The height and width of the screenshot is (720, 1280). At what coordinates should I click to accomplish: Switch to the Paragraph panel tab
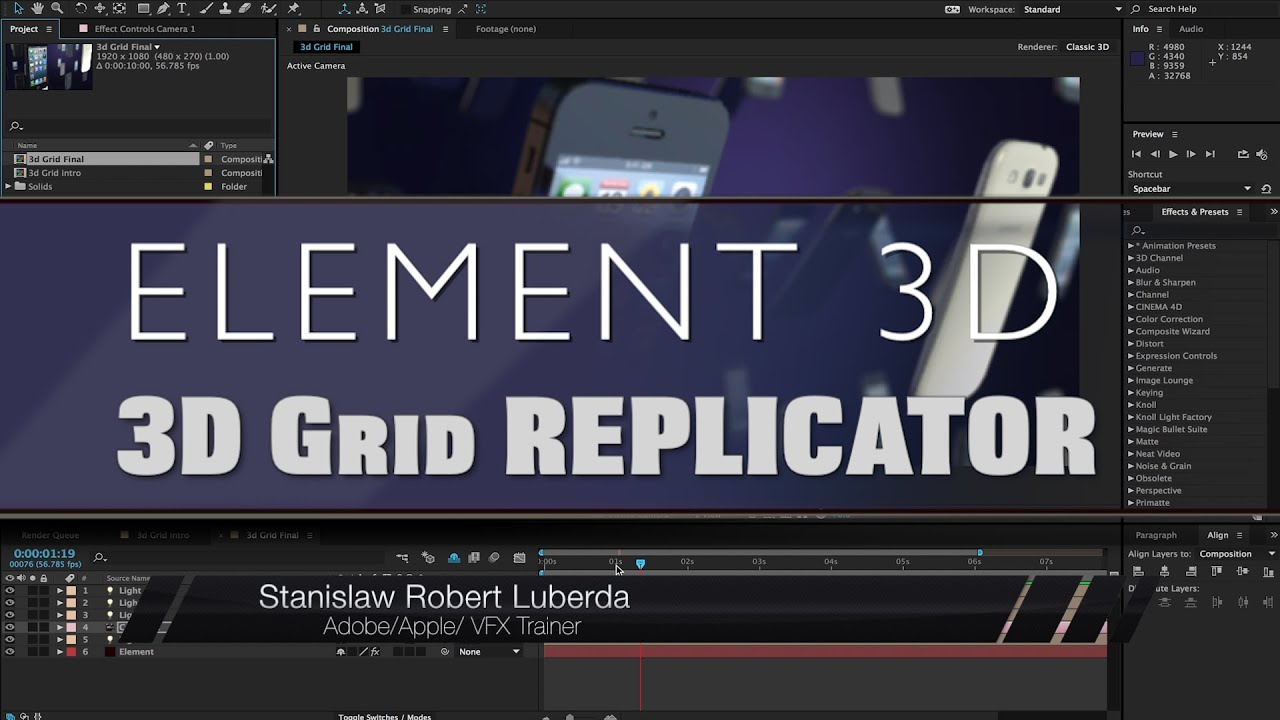click(1156, 535)
